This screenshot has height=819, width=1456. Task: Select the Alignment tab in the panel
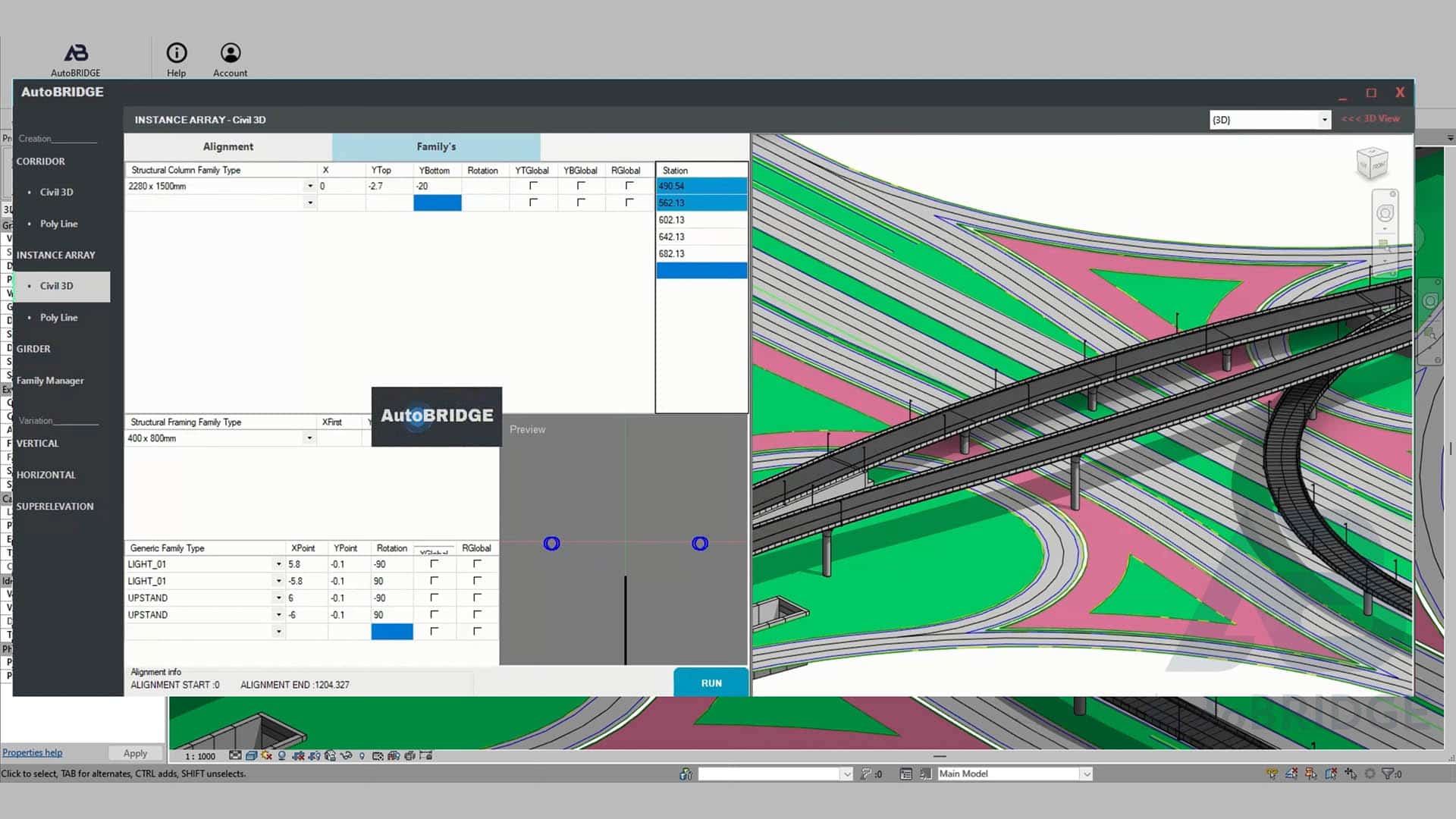coord(228,146)
